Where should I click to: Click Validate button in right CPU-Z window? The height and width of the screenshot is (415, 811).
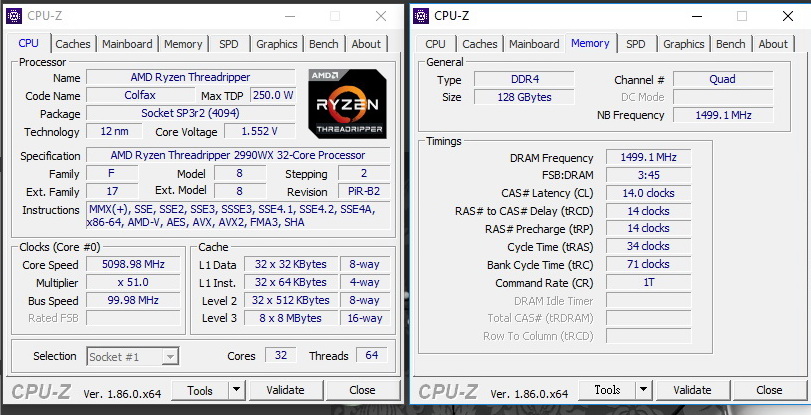coord(693,391)
